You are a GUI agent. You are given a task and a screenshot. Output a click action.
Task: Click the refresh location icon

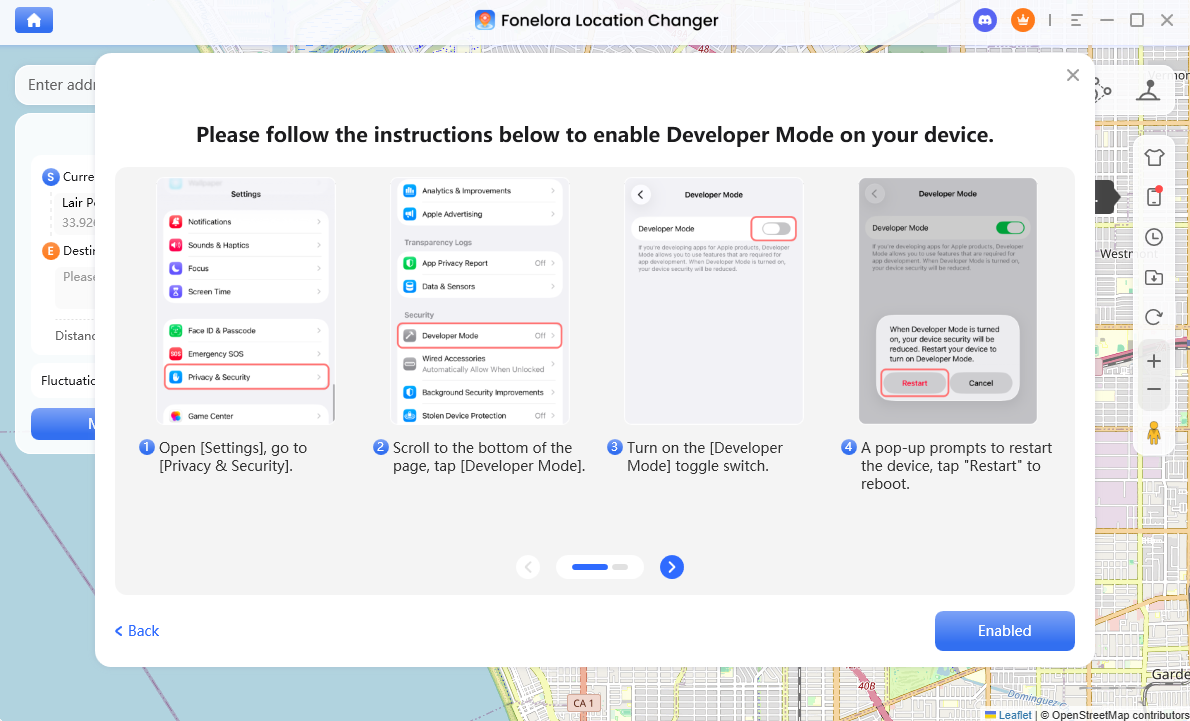1154,317
